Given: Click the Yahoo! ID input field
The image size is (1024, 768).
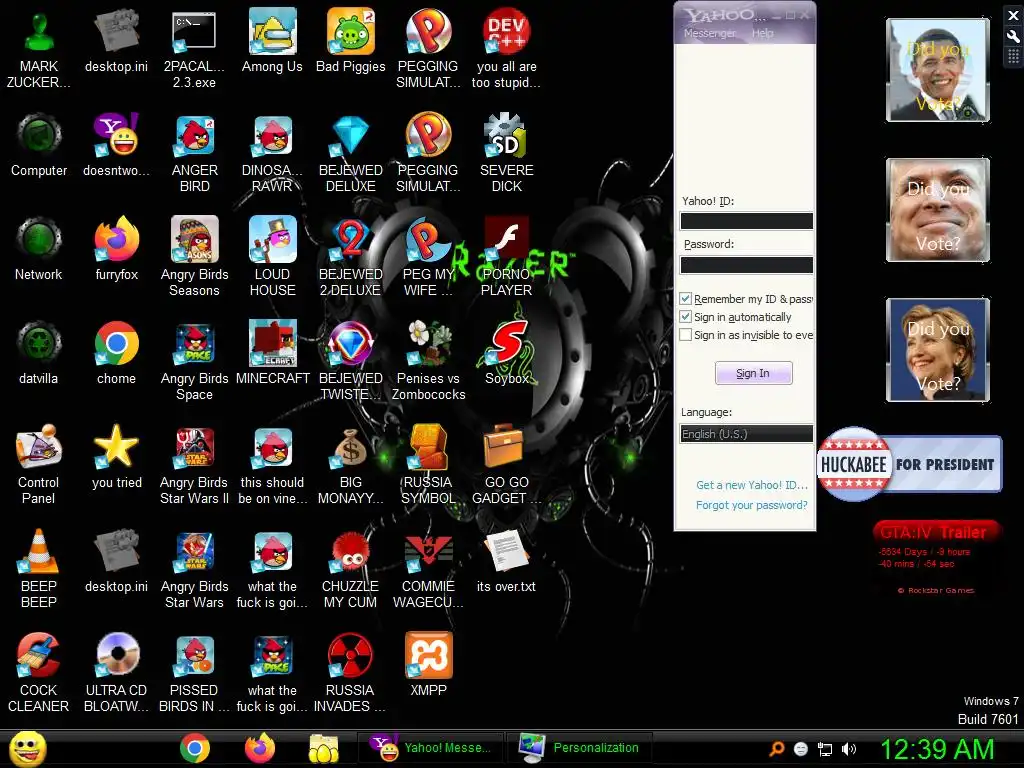Looking at the screenshot, I should 746,221.
